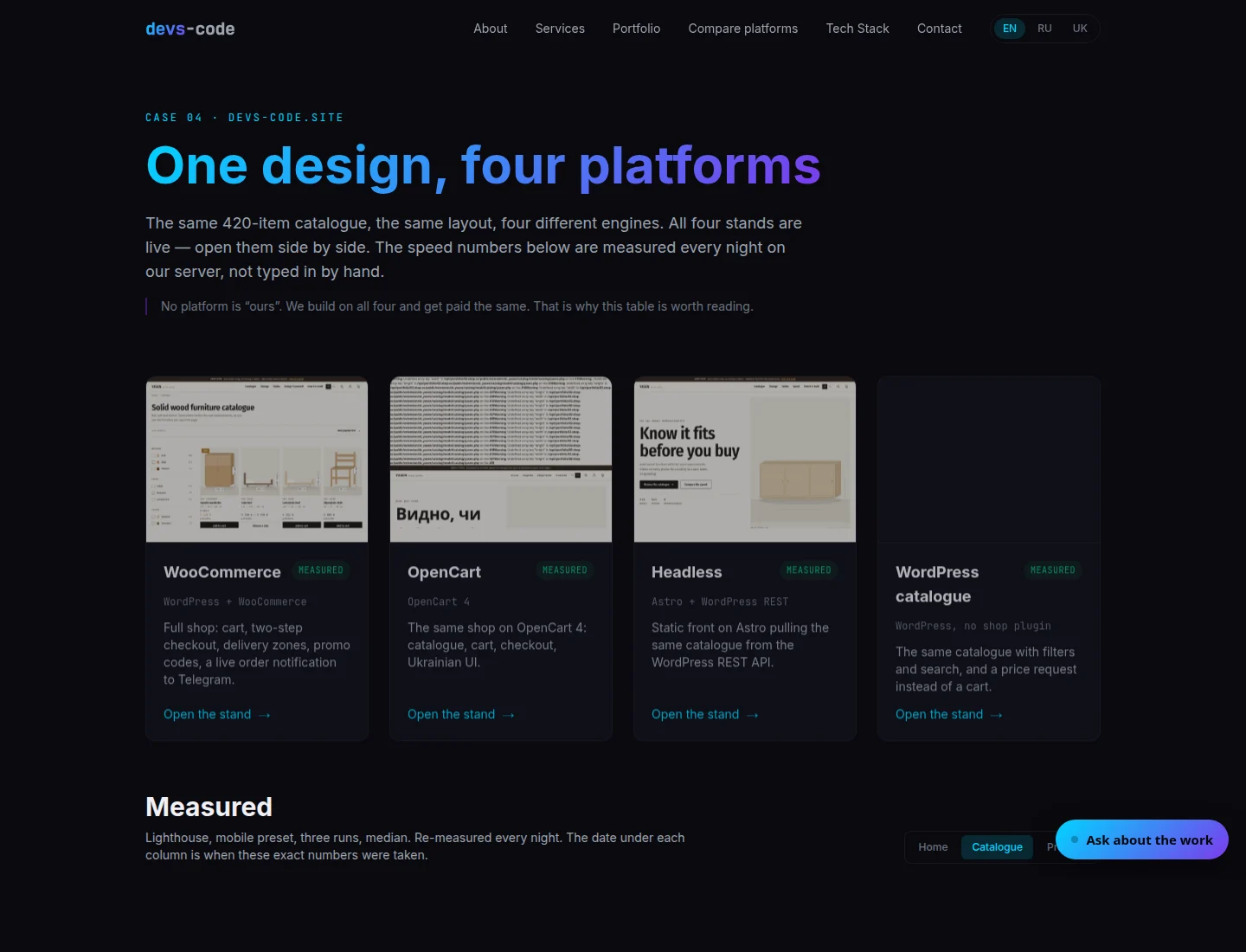Click the MEASURED badge on OpenCart card

pyautogui.click(x=565, y=570)
